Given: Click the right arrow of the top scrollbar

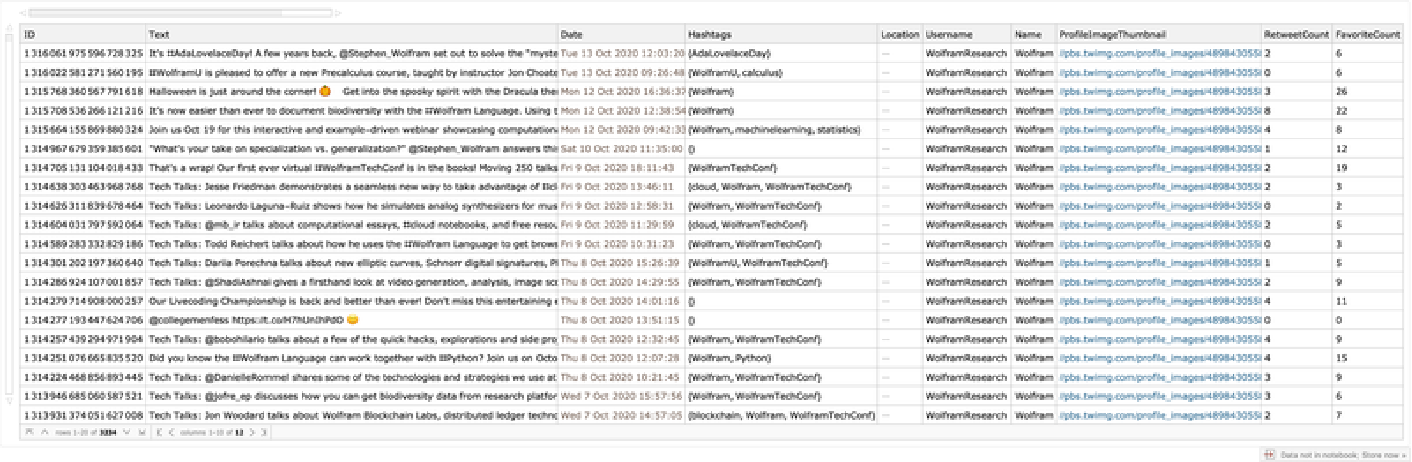Looking at the screenshot, I should (x=339, y=13).
